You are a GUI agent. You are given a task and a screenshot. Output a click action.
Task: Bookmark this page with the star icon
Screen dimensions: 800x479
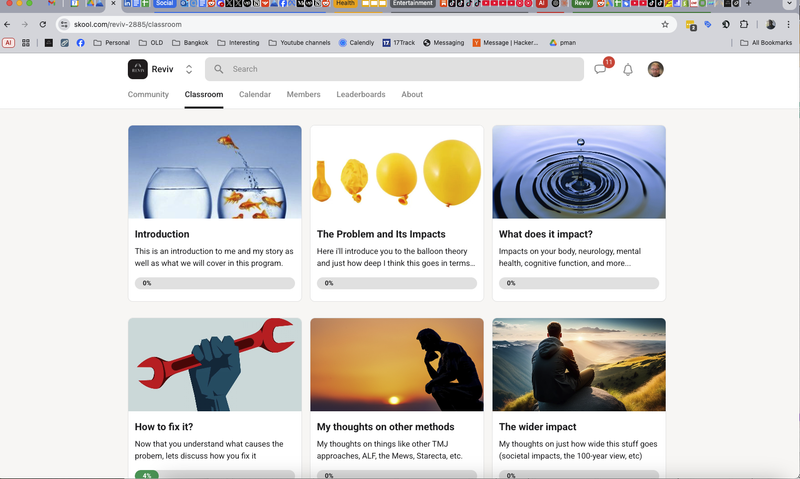click(665, 24)
